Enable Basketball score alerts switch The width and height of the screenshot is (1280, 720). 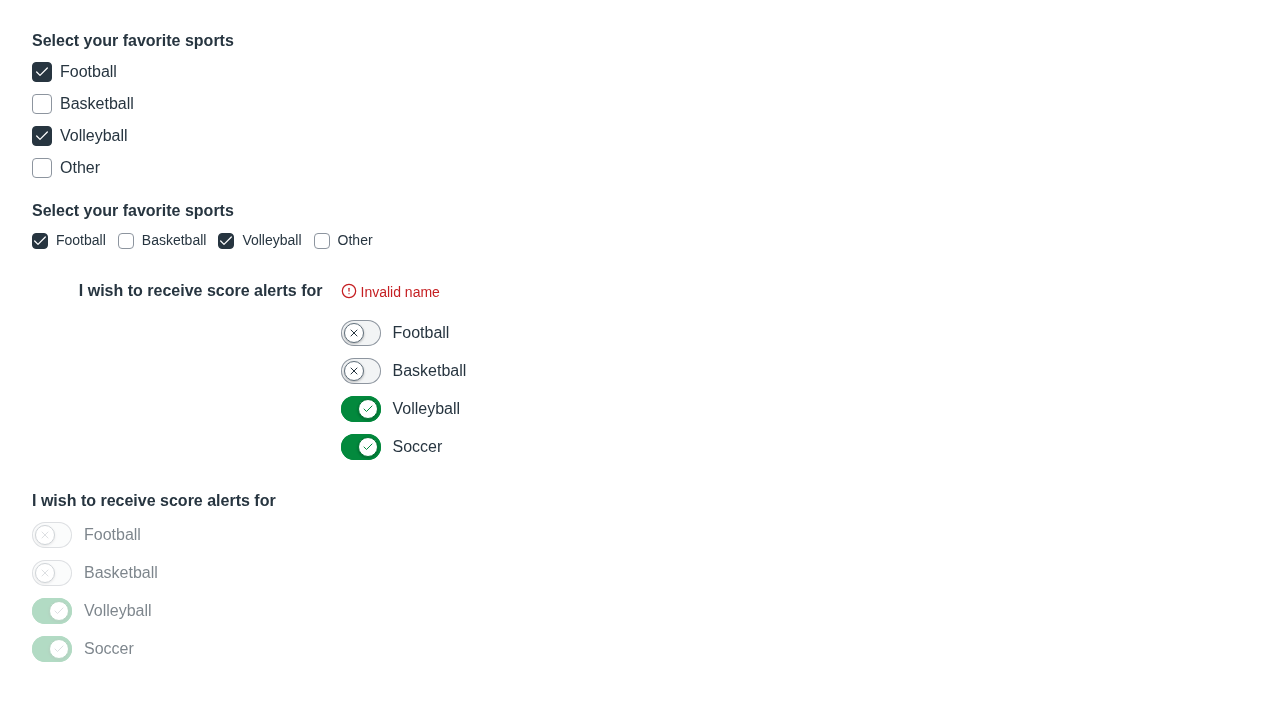pyautogui.click(x=361, y=371)
